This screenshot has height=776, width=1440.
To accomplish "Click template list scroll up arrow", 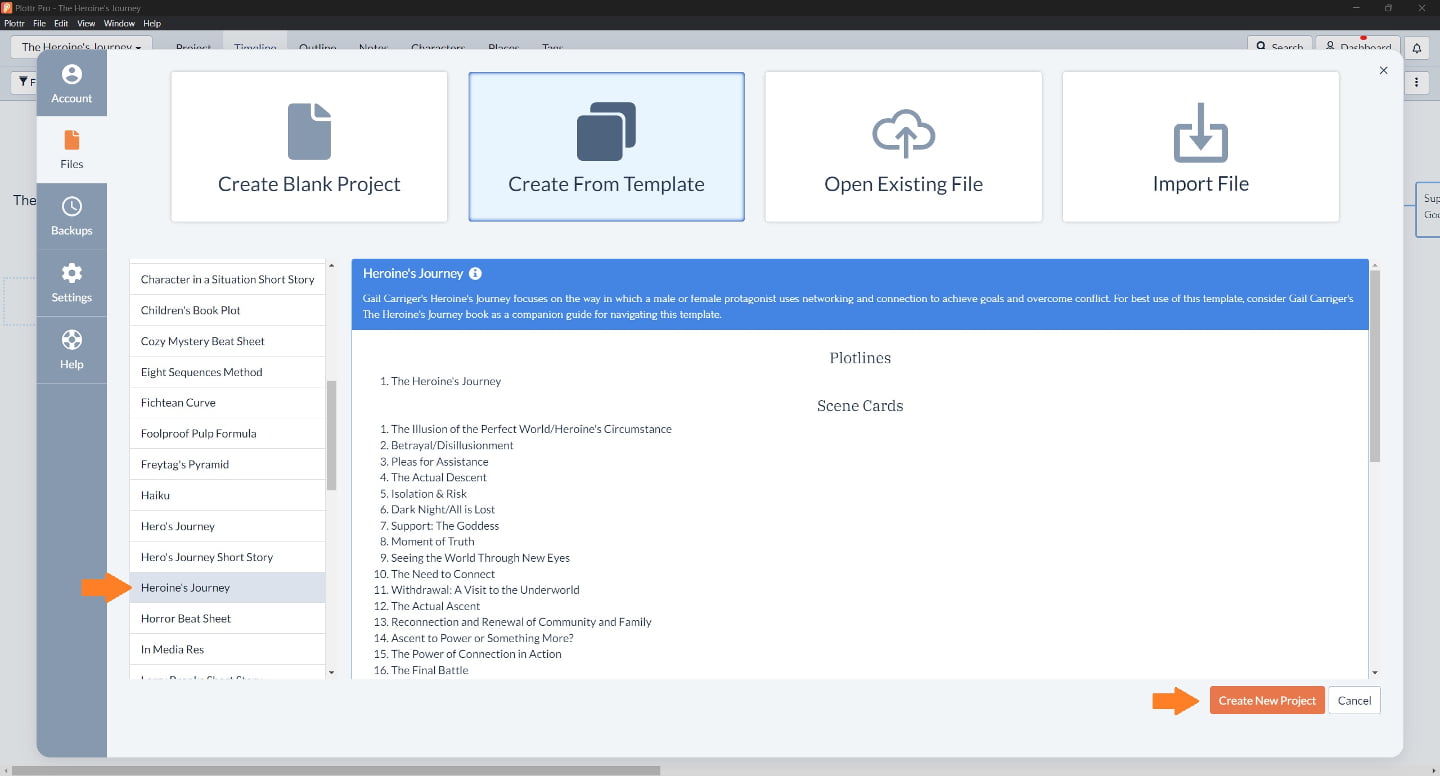I will (x=332, y=265).
